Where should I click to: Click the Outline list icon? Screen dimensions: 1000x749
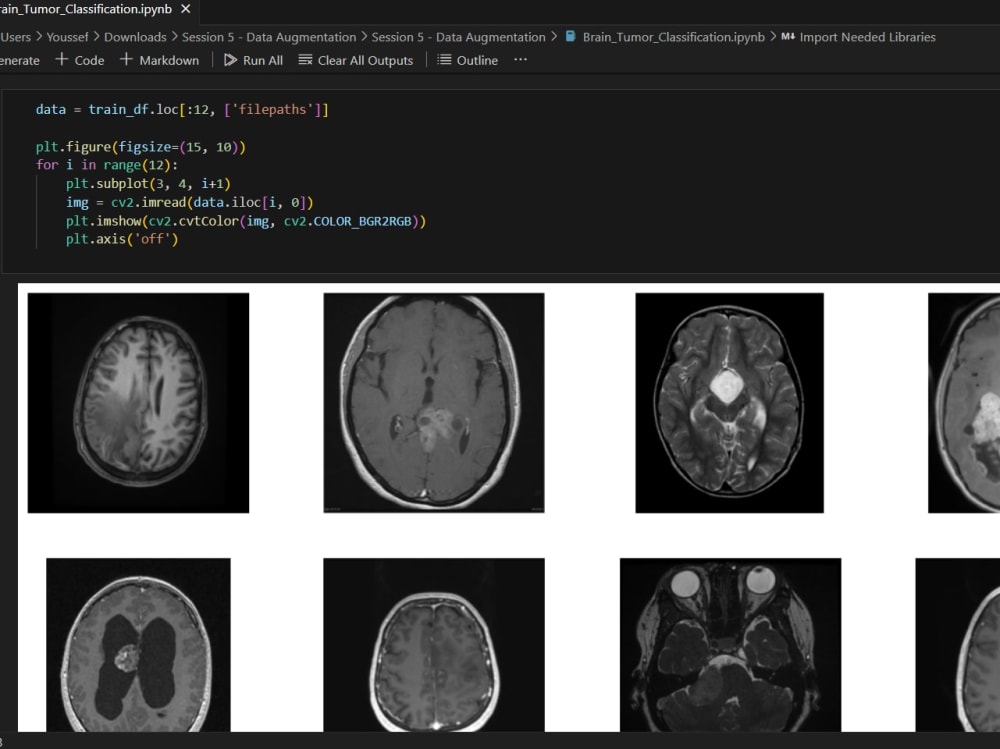point(444,60)
